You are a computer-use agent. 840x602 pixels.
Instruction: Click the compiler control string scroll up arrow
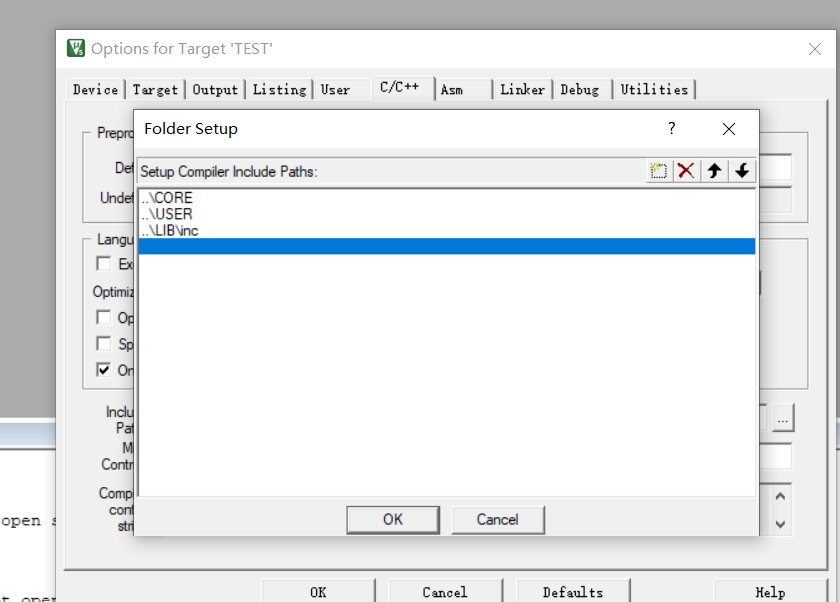pos(781,496)
